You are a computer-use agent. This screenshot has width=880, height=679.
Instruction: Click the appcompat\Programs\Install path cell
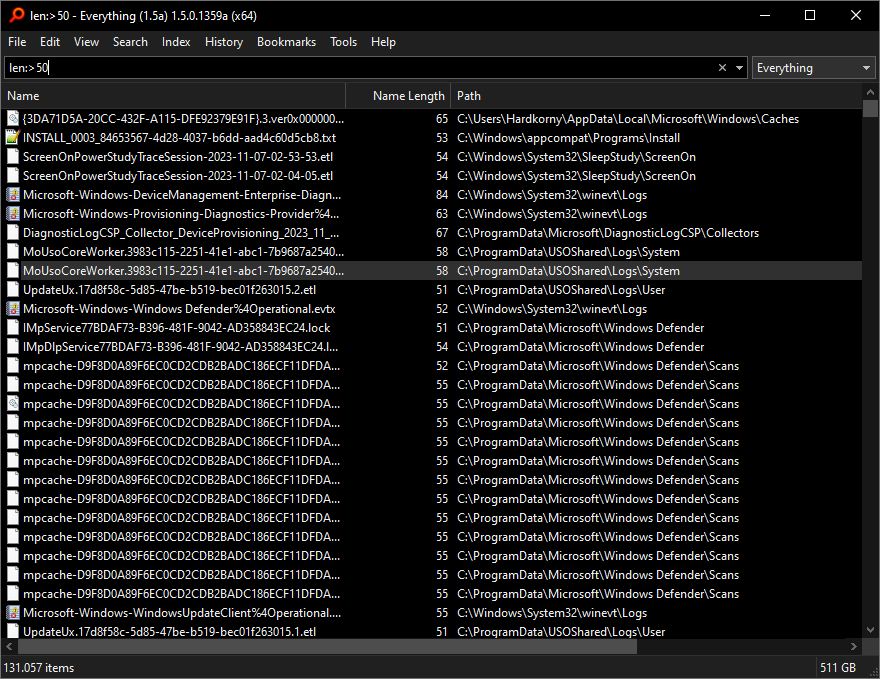[569, 137]
